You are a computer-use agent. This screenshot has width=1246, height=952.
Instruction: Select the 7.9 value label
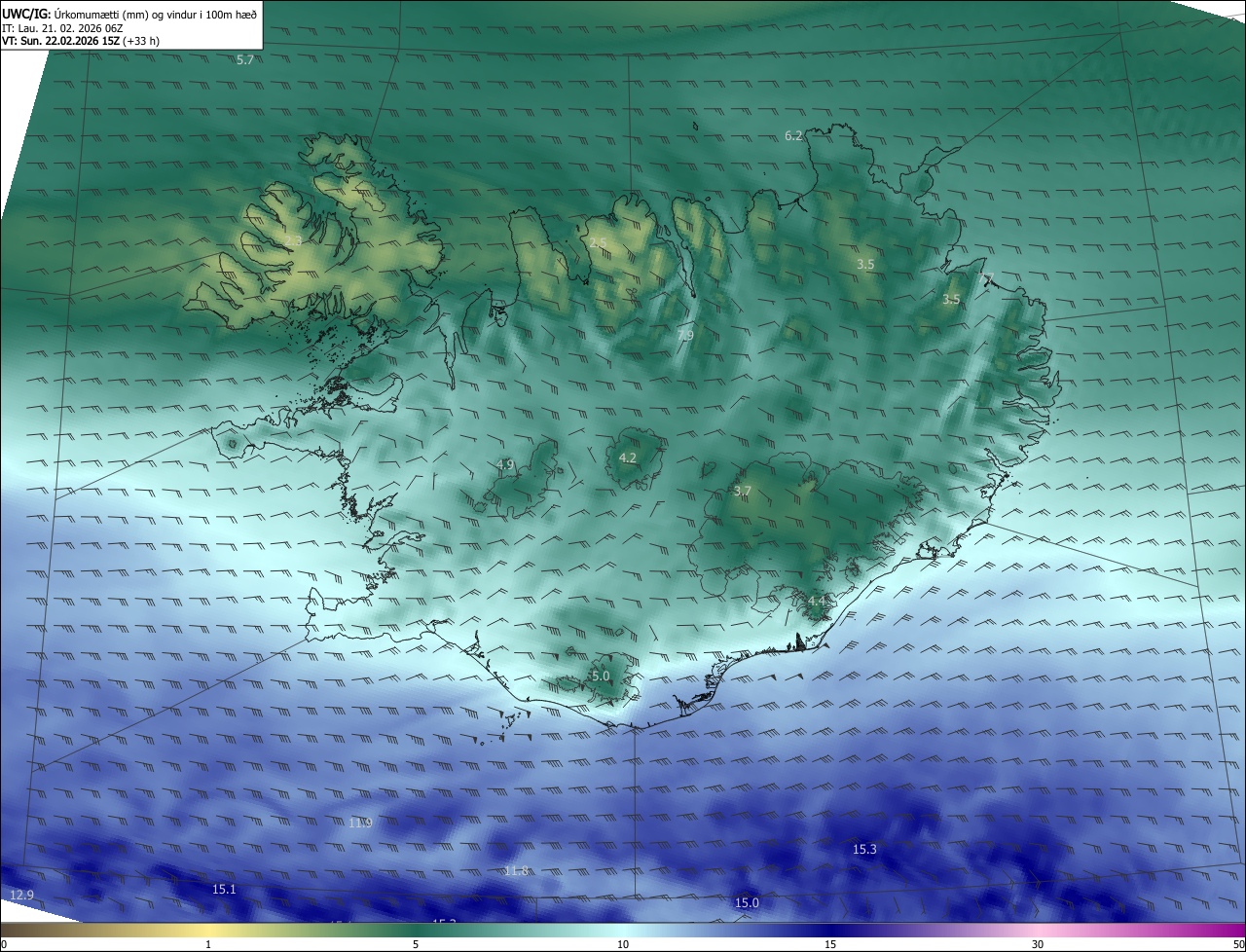tap(685, 335)
